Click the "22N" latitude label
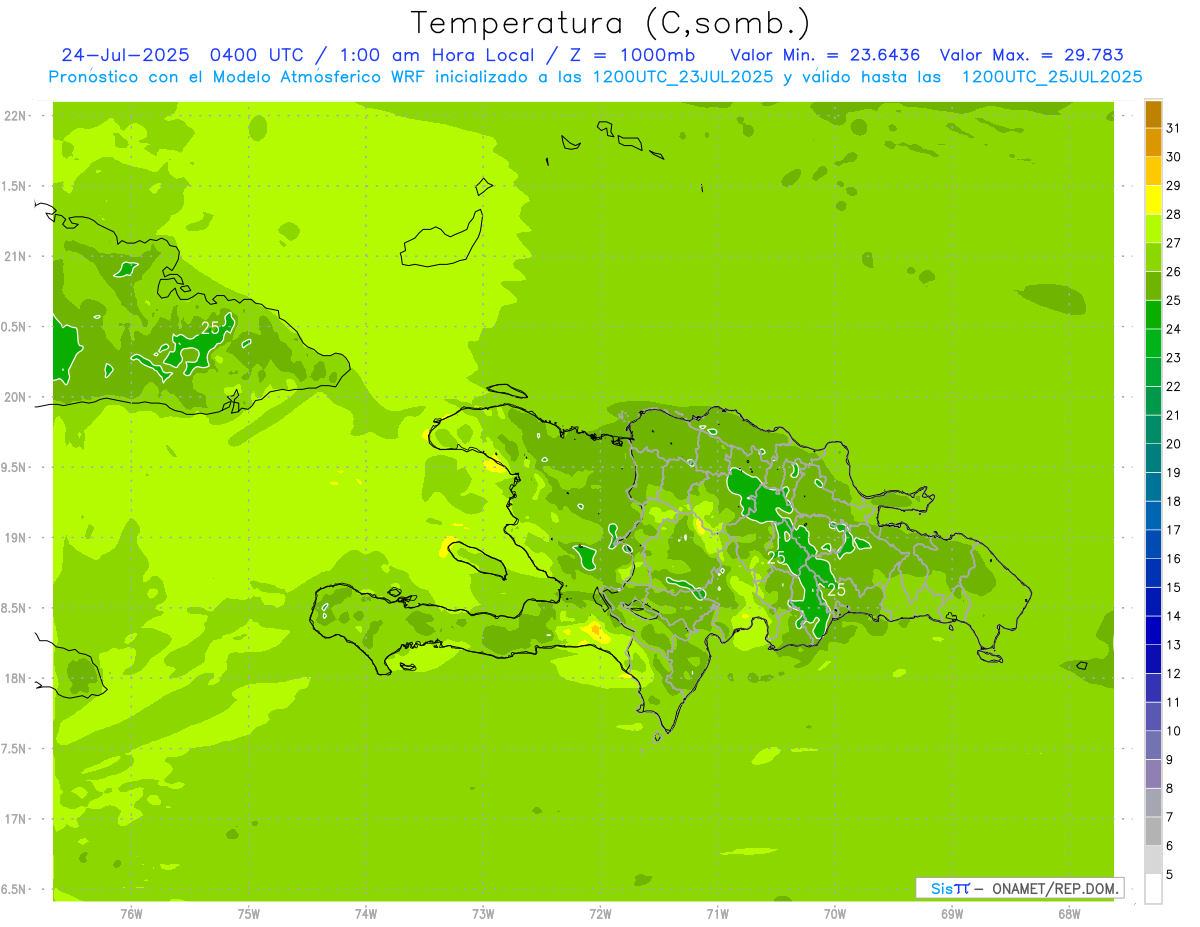This screenshot has height=927, width=1200. coord(16,116)
